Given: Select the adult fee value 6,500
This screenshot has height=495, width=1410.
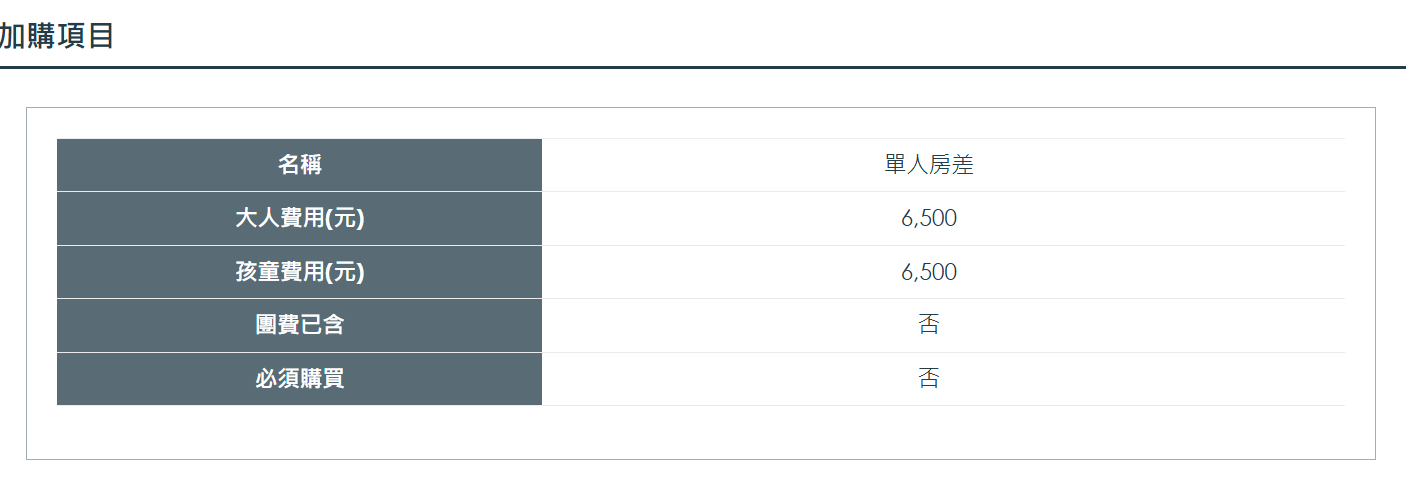Looking at the screenshot, I should (929, 218).
